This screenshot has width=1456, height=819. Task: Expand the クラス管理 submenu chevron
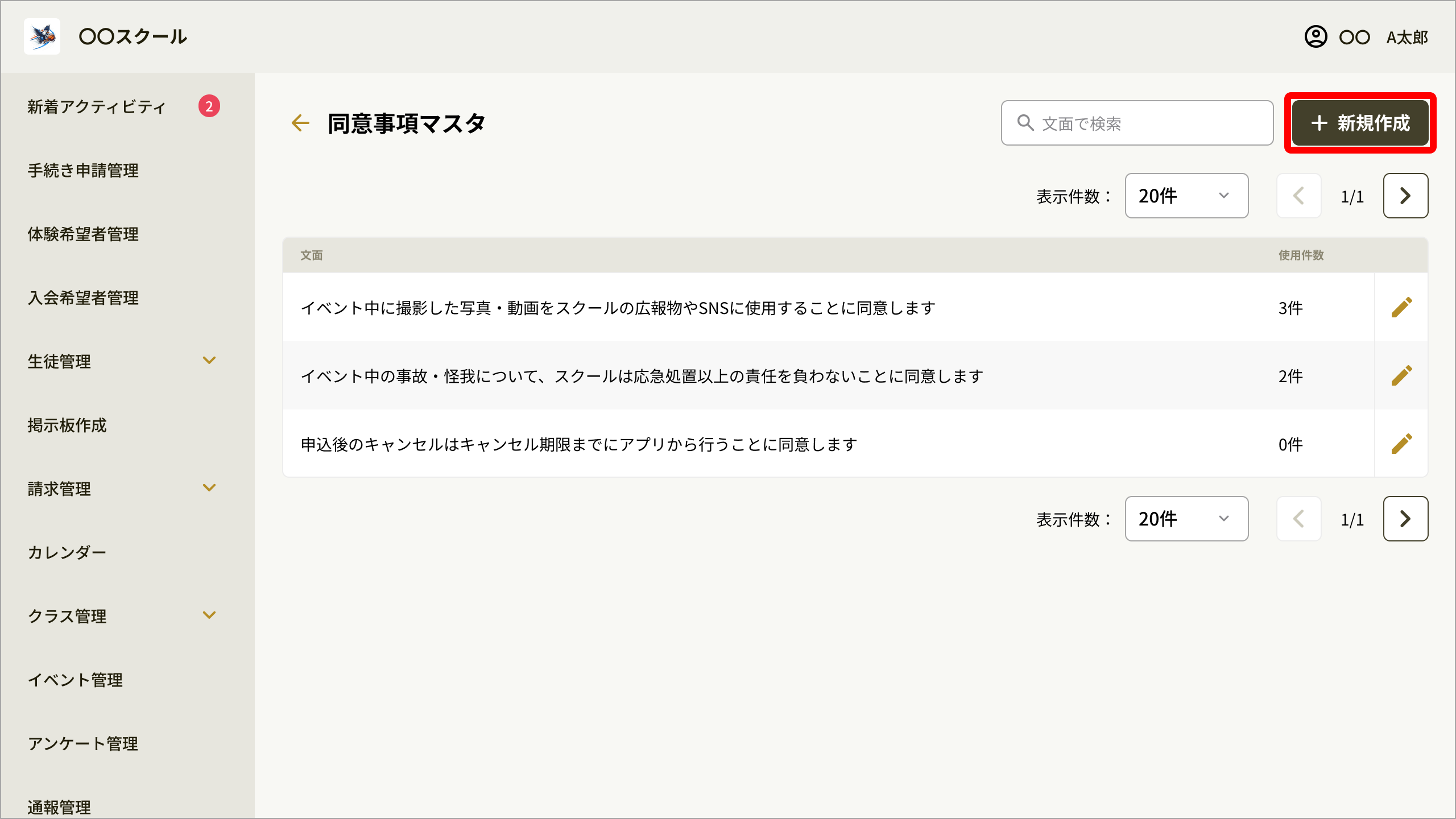(209, 615)
